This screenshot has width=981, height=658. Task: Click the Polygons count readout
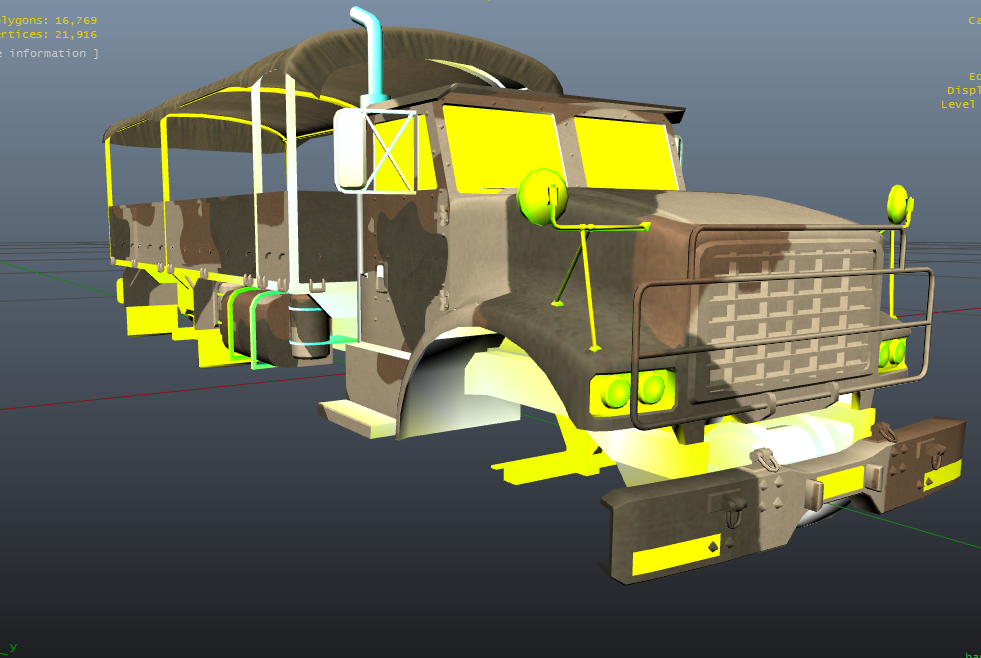click(48, 19)
